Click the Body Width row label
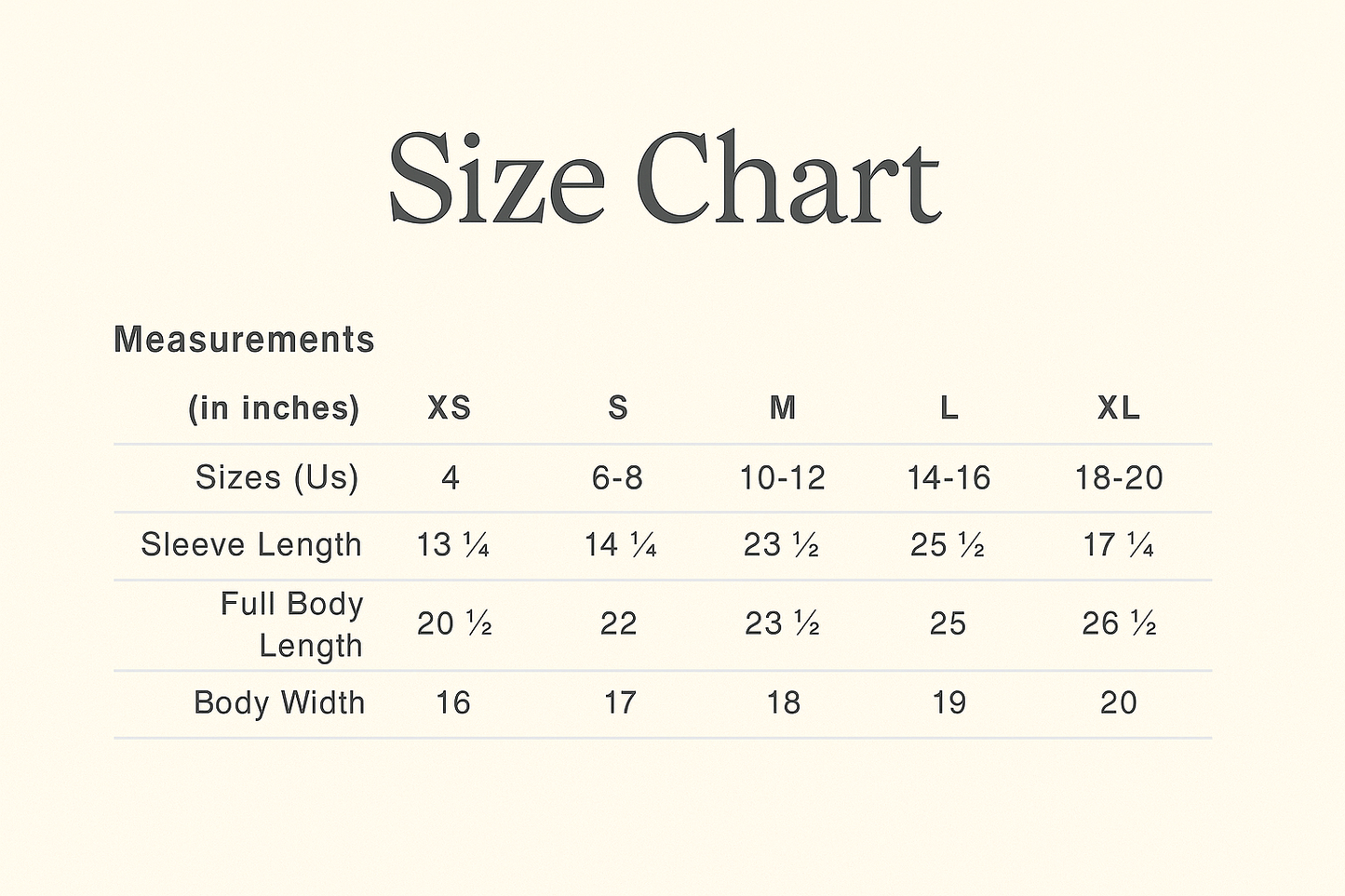Screen dimensions: 1345x896 point(279,702)
